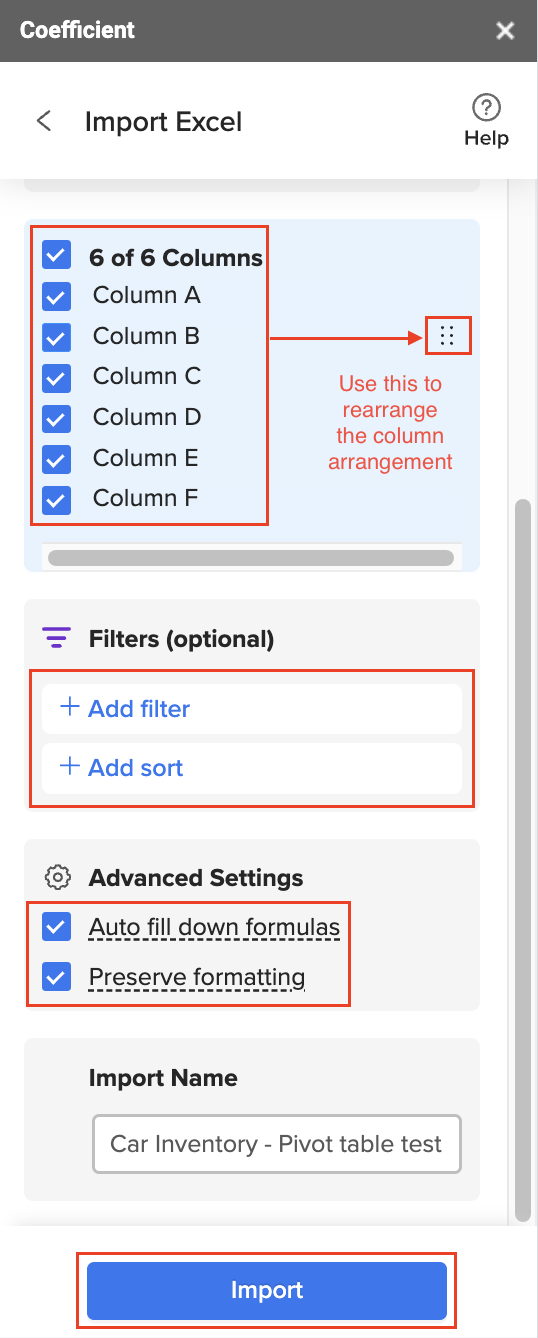This screenshot has height=1338, width=538.
Task: Toggle the Column F checkbox
Action: 57,499
